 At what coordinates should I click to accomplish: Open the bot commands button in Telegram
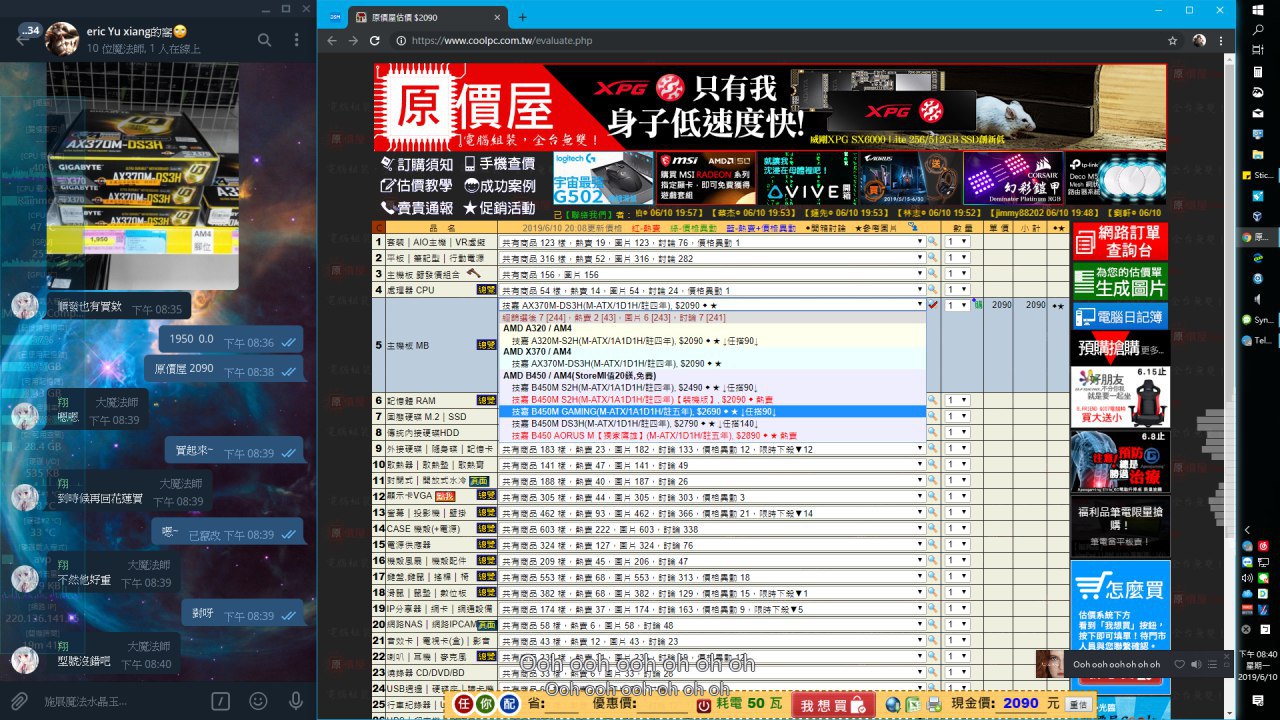pos(222,701)
